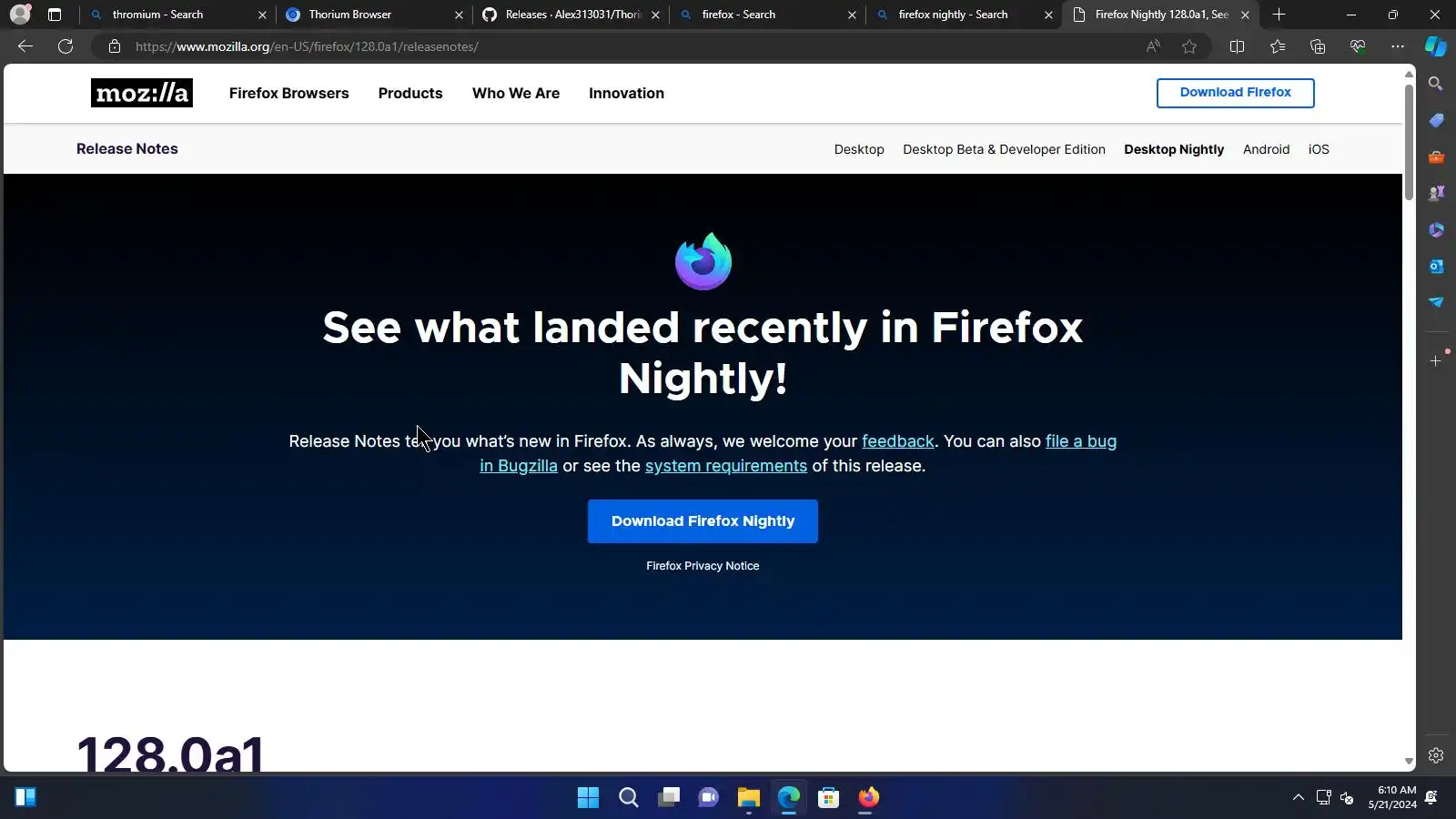
Task: Open Edge profile avatar icon
Action: pyautogui.click(x=20, y=15)
